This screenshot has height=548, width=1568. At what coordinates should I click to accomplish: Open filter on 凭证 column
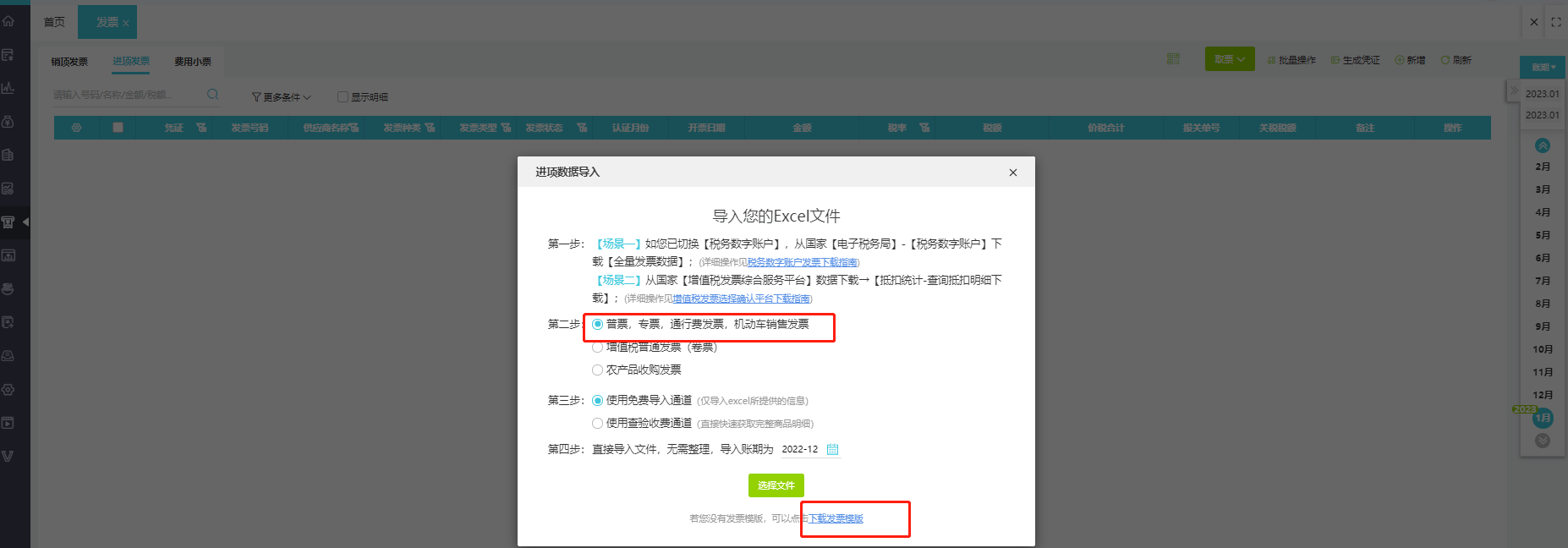click(x=201, y=128)
